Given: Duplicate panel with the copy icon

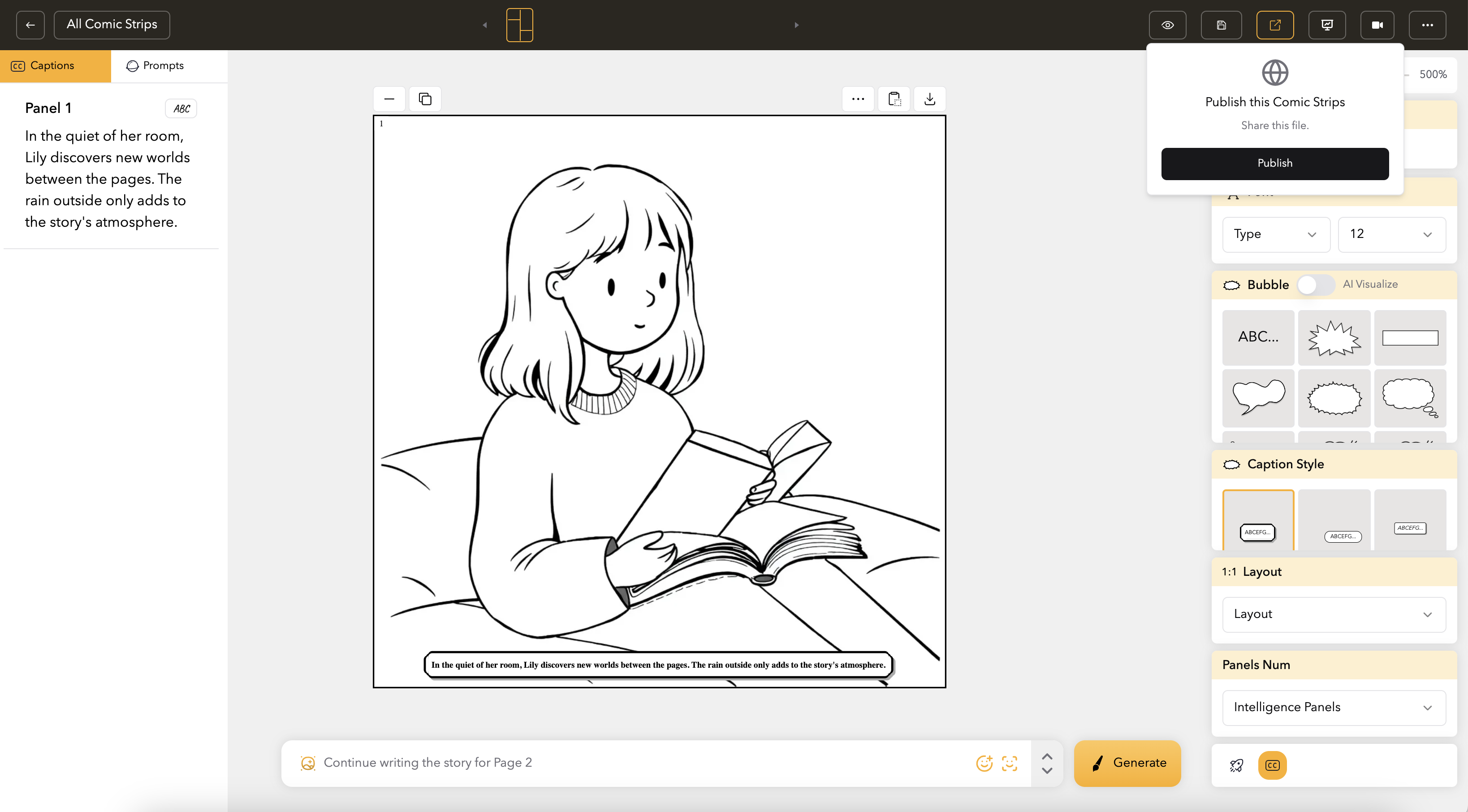Looking at the screenshot, I should [x=424, y=99].
